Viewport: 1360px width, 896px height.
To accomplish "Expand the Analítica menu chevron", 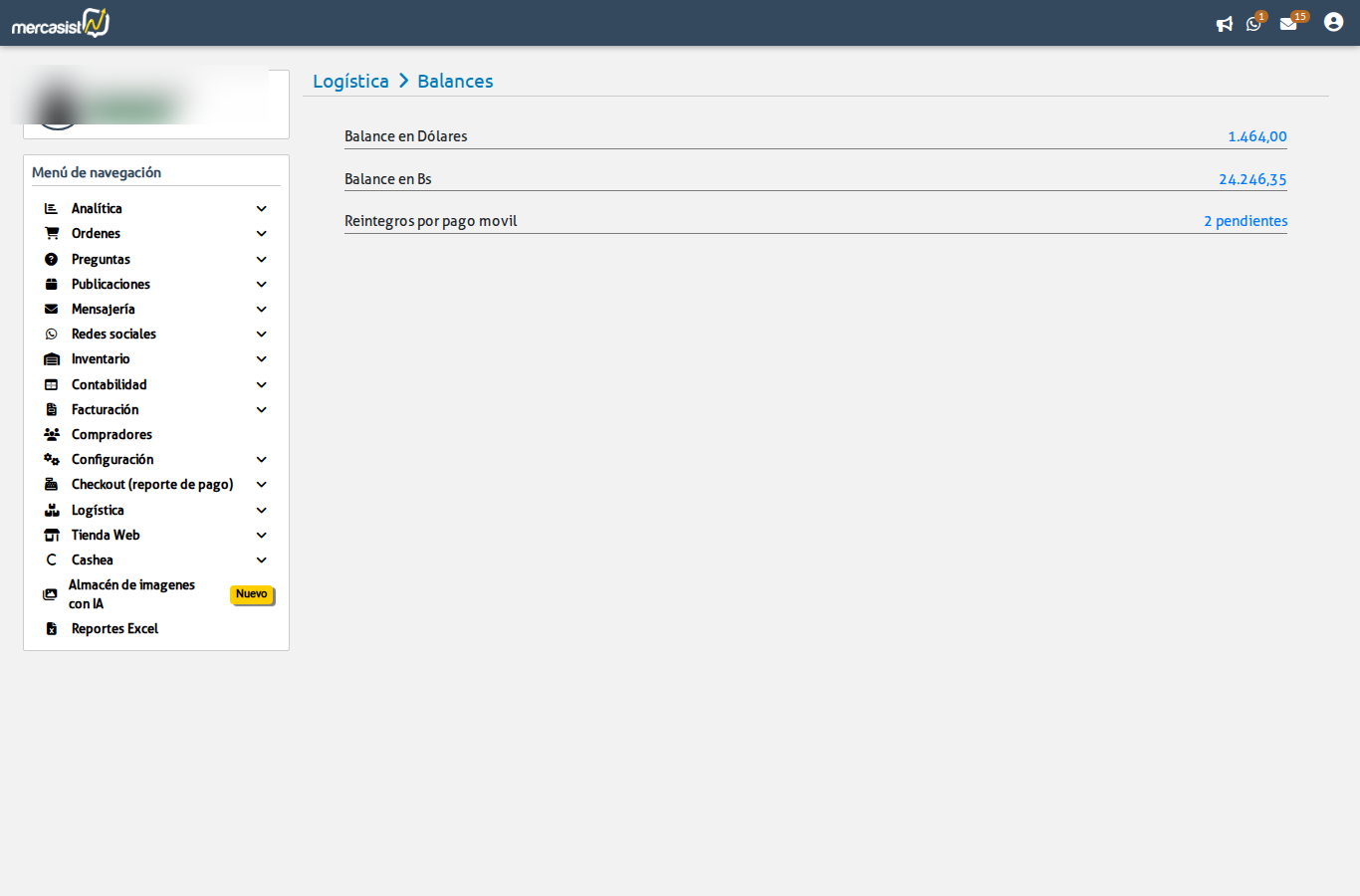I will 262,209.
